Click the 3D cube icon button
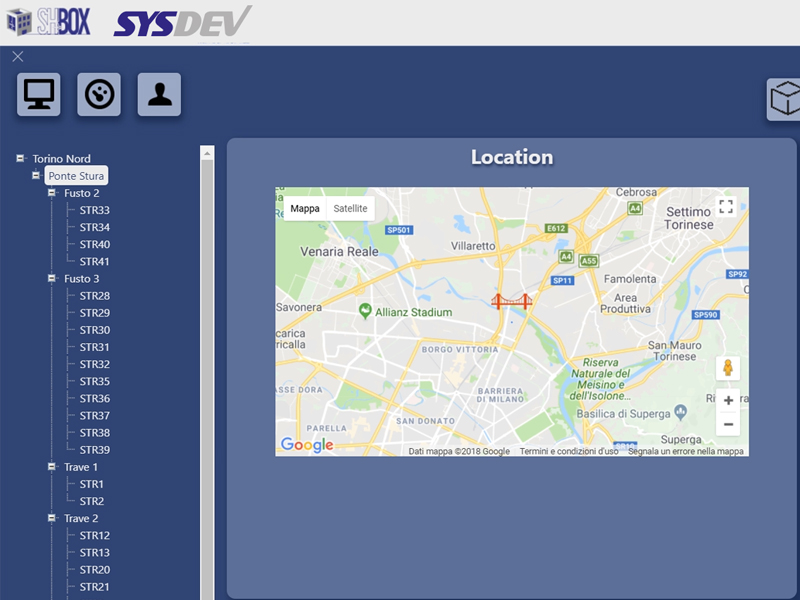The width and height of the screenshot is (800, 600). 784,99
